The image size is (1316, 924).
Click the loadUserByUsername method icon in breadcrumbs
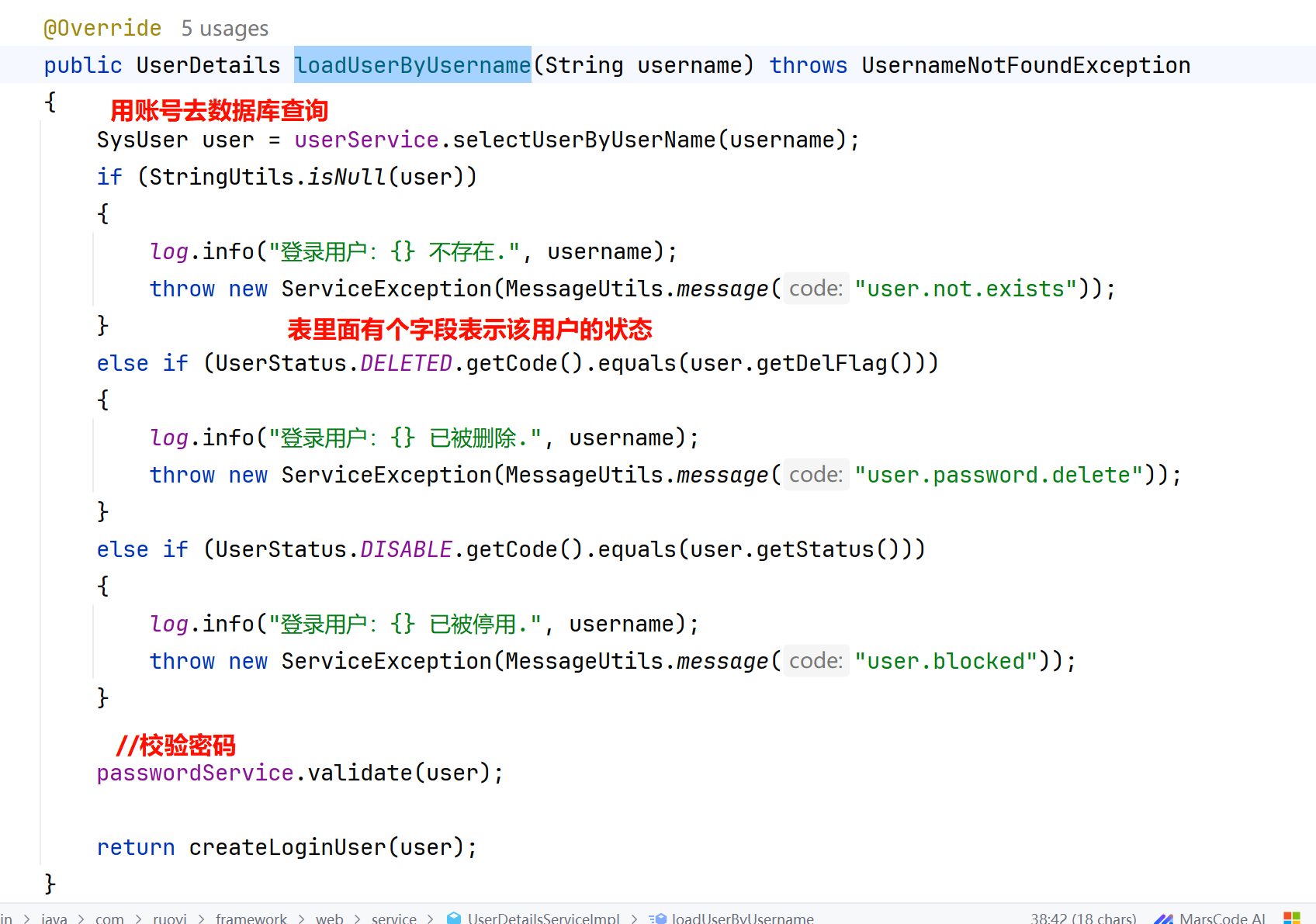click(x=657, y=918)
